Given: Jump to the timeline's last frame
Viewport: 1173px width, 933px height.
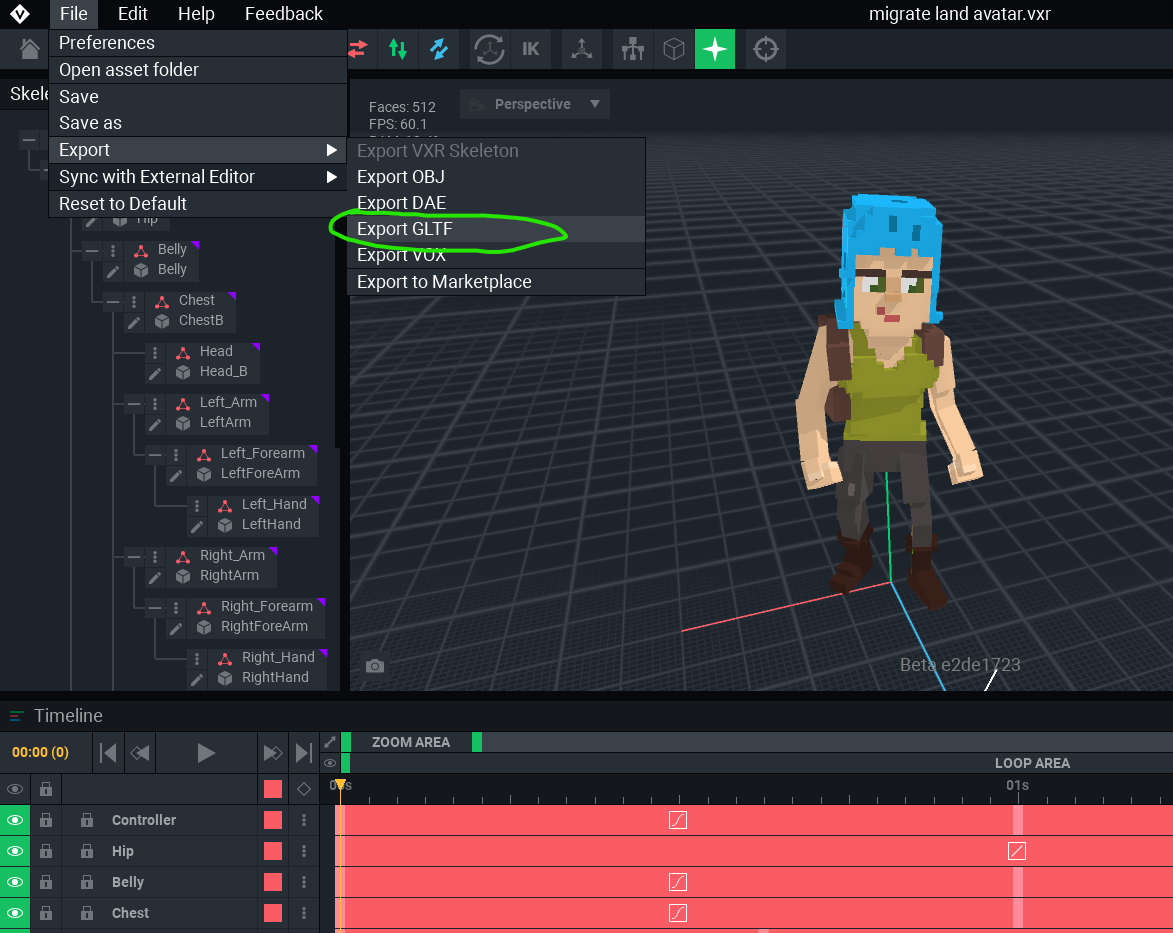Looking at the screenshot, I should point(303,753).
